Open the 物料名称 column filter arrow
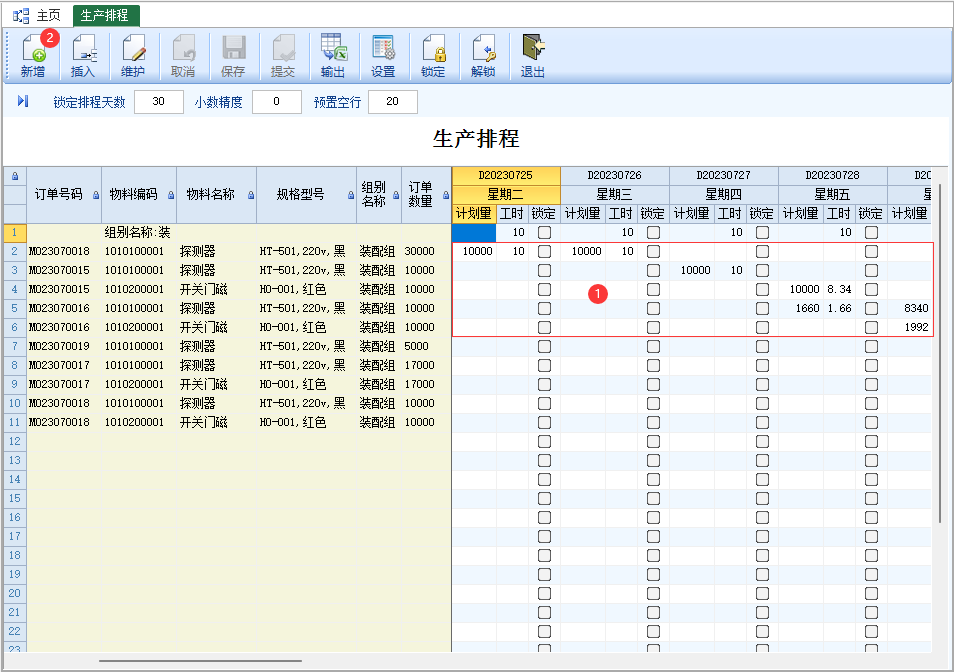Screen dimensions: 954x672 click(x=249, y=196)
